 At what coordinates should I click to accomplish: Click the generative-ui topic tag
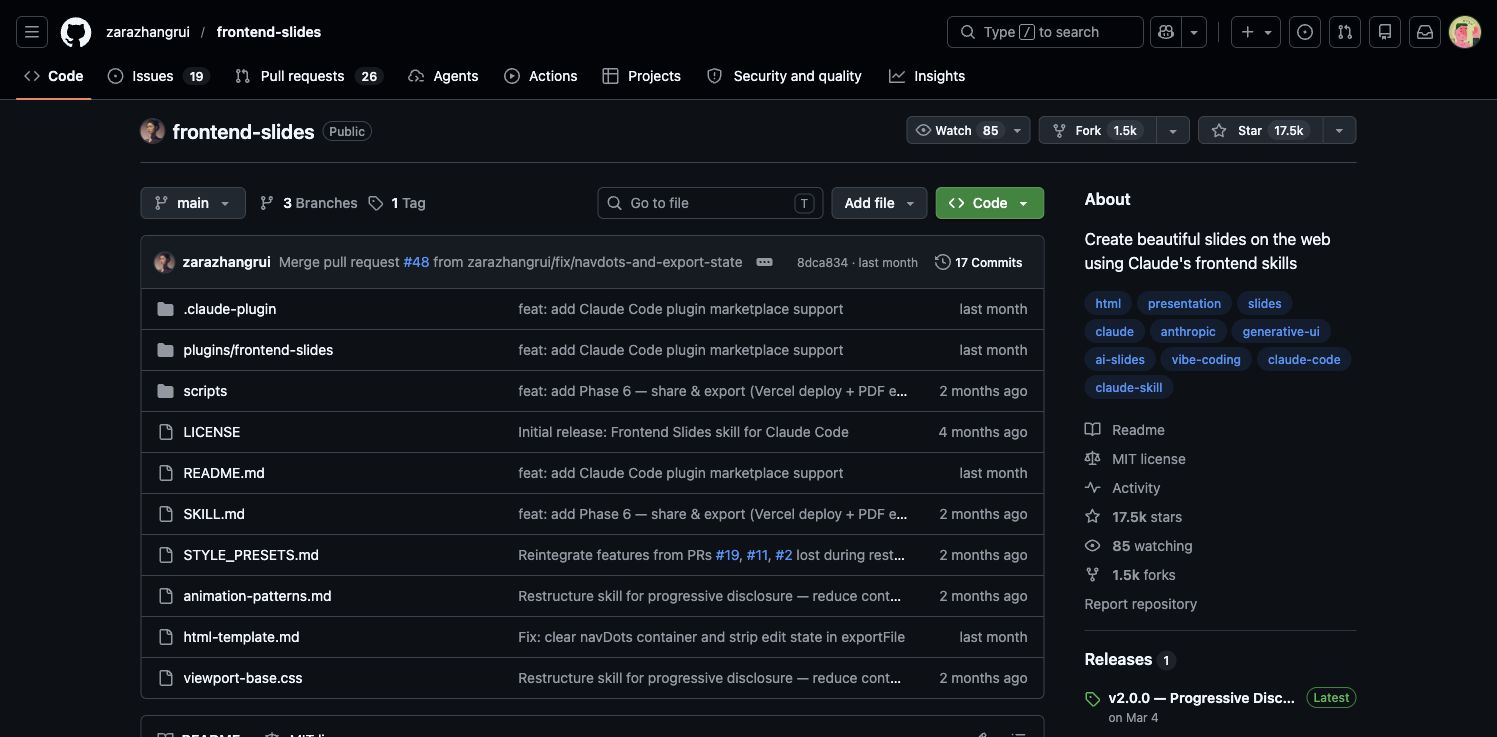coord(1281,332)
